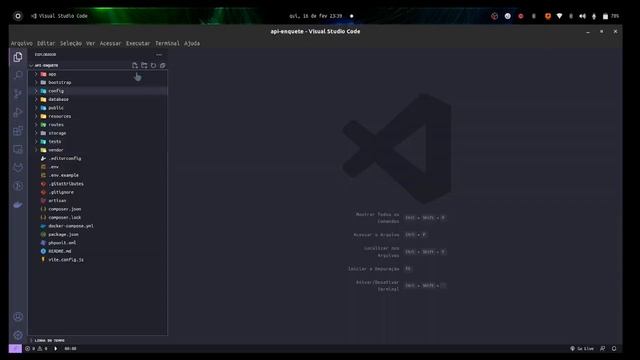
Task: Open notifications bell in status bar
Action: coord(614,349)
